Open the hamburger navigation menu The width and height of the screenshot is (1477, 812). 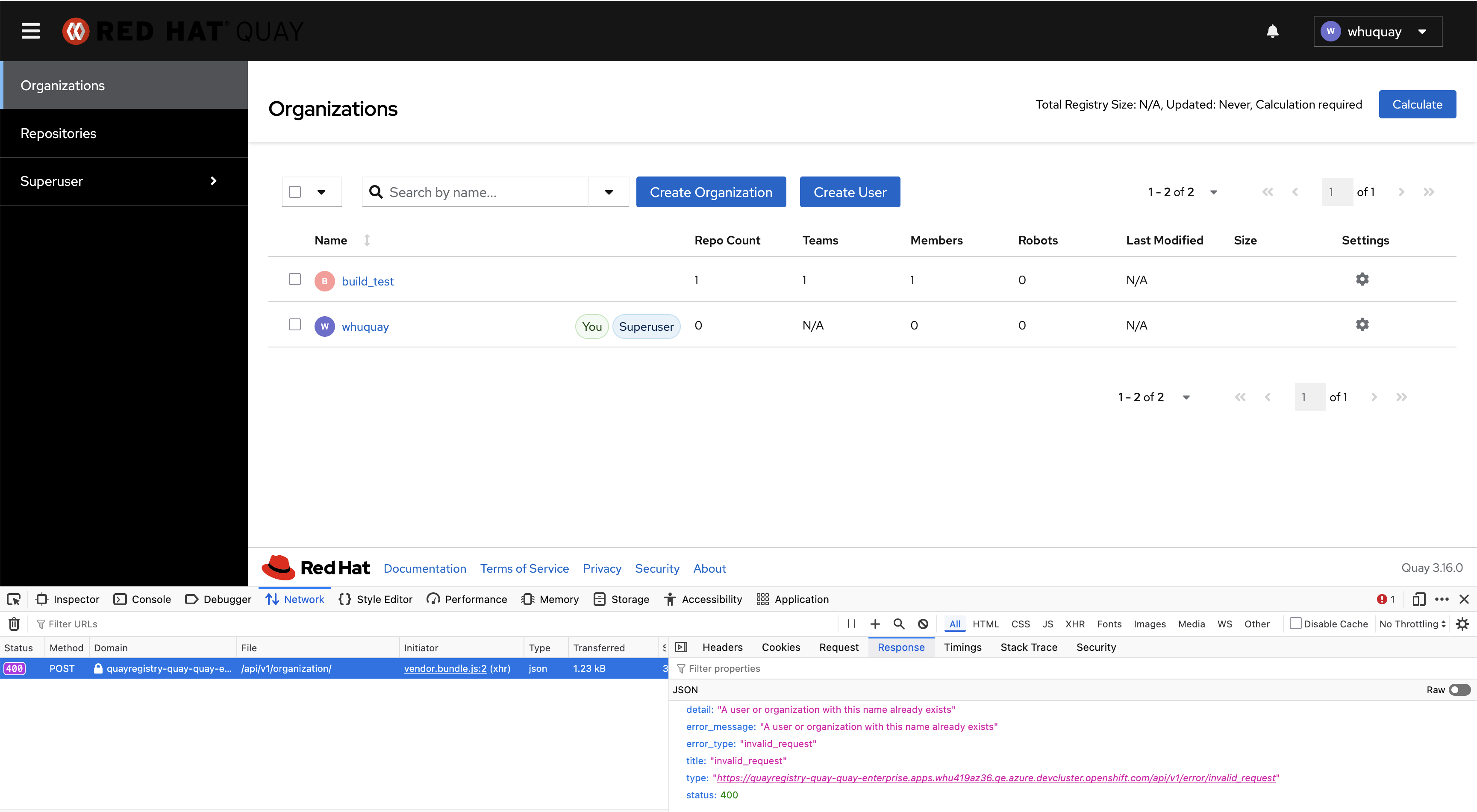click(x=30, y=31)
